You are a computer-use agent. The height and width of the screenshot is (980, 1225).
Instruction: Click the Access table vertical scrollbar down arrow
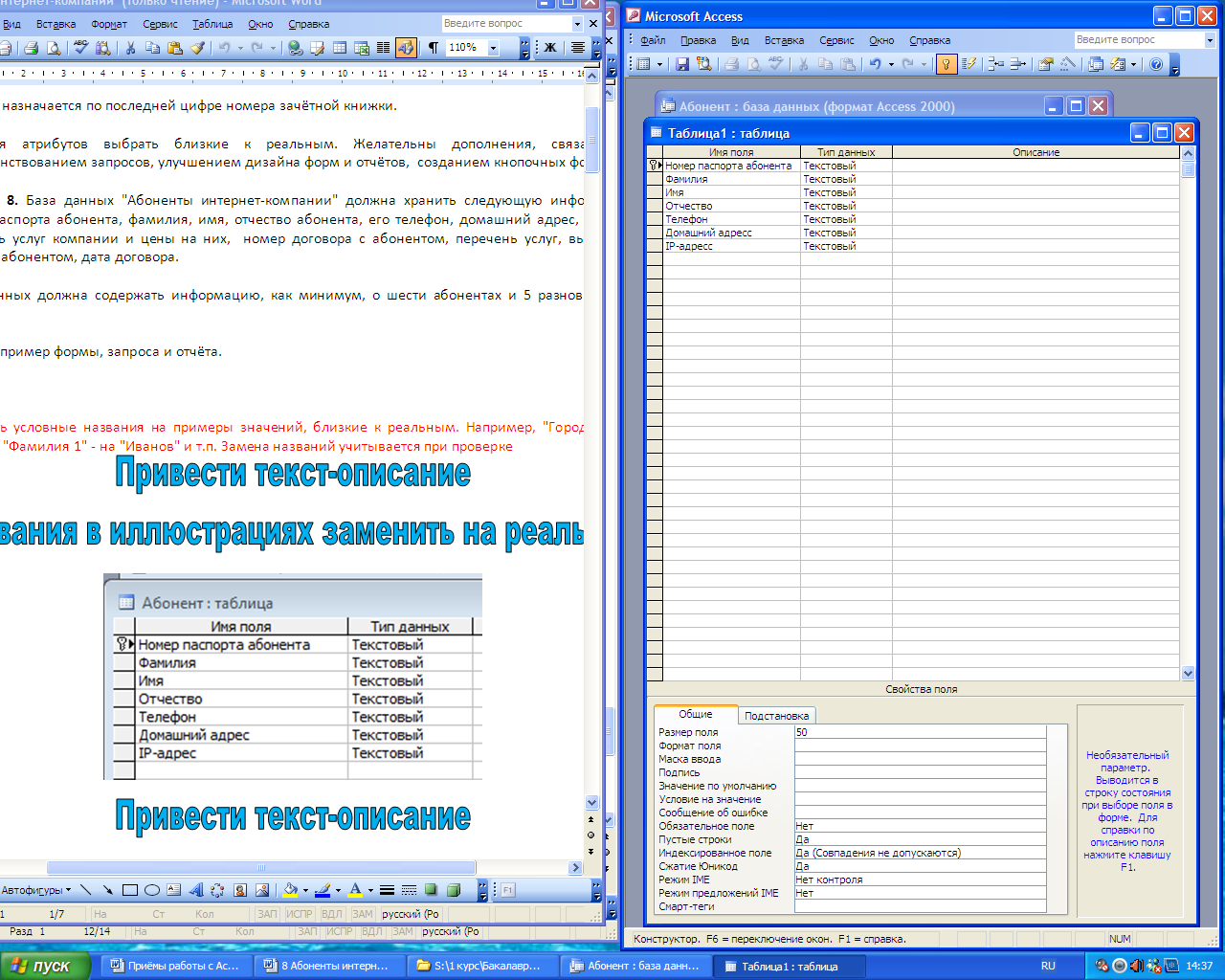coord(1188,673)
